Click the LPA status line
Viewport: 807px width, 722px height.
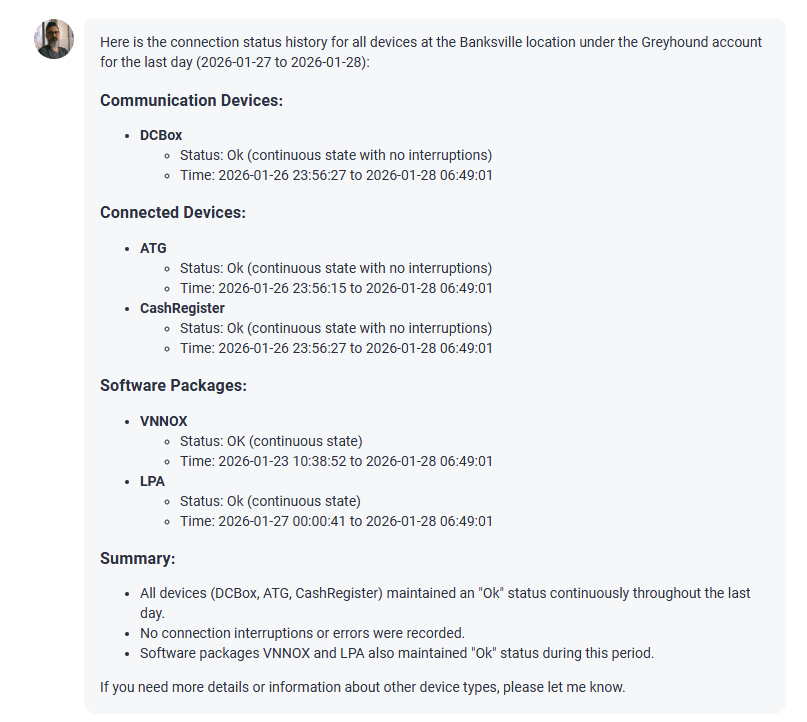[x=270, y=501]
